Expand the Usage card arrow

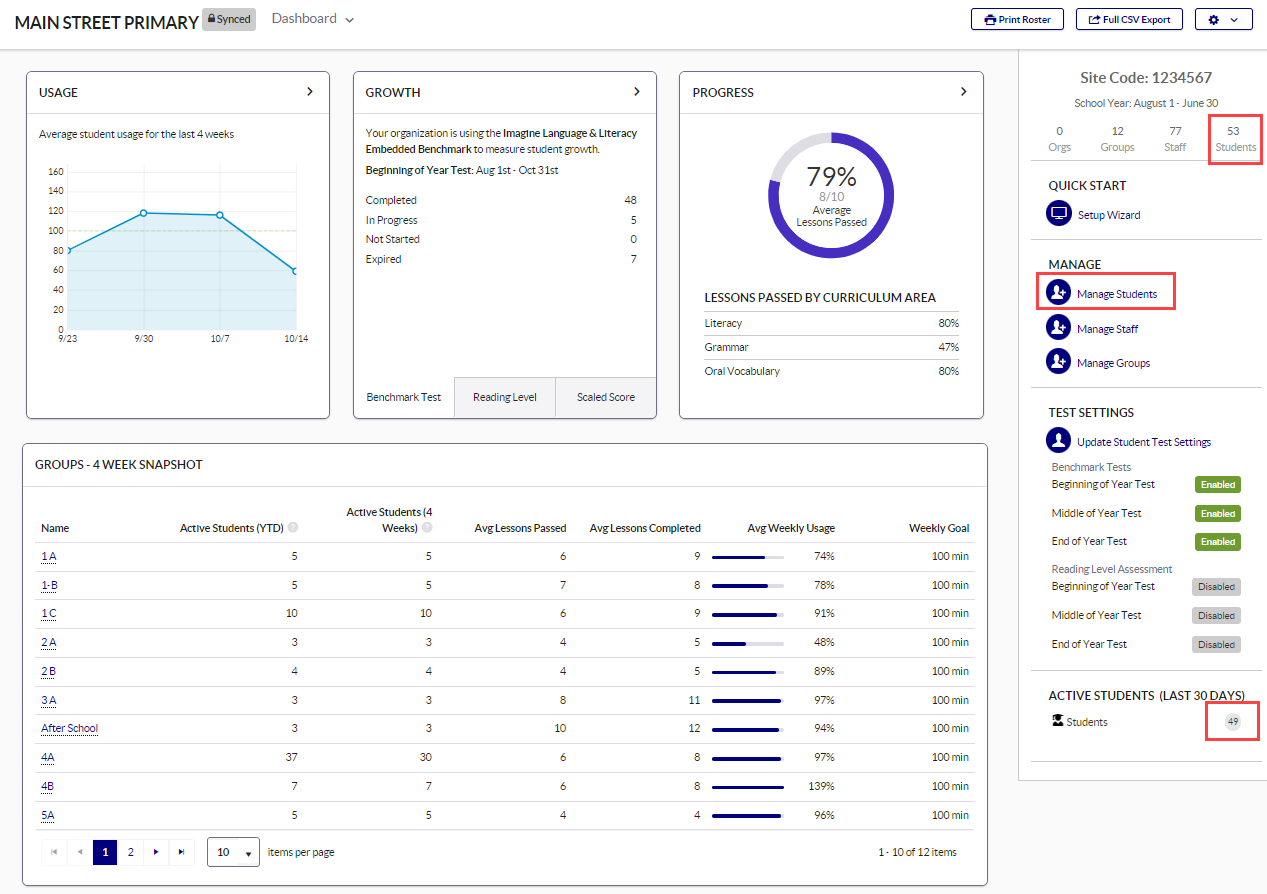pos(310,91)
